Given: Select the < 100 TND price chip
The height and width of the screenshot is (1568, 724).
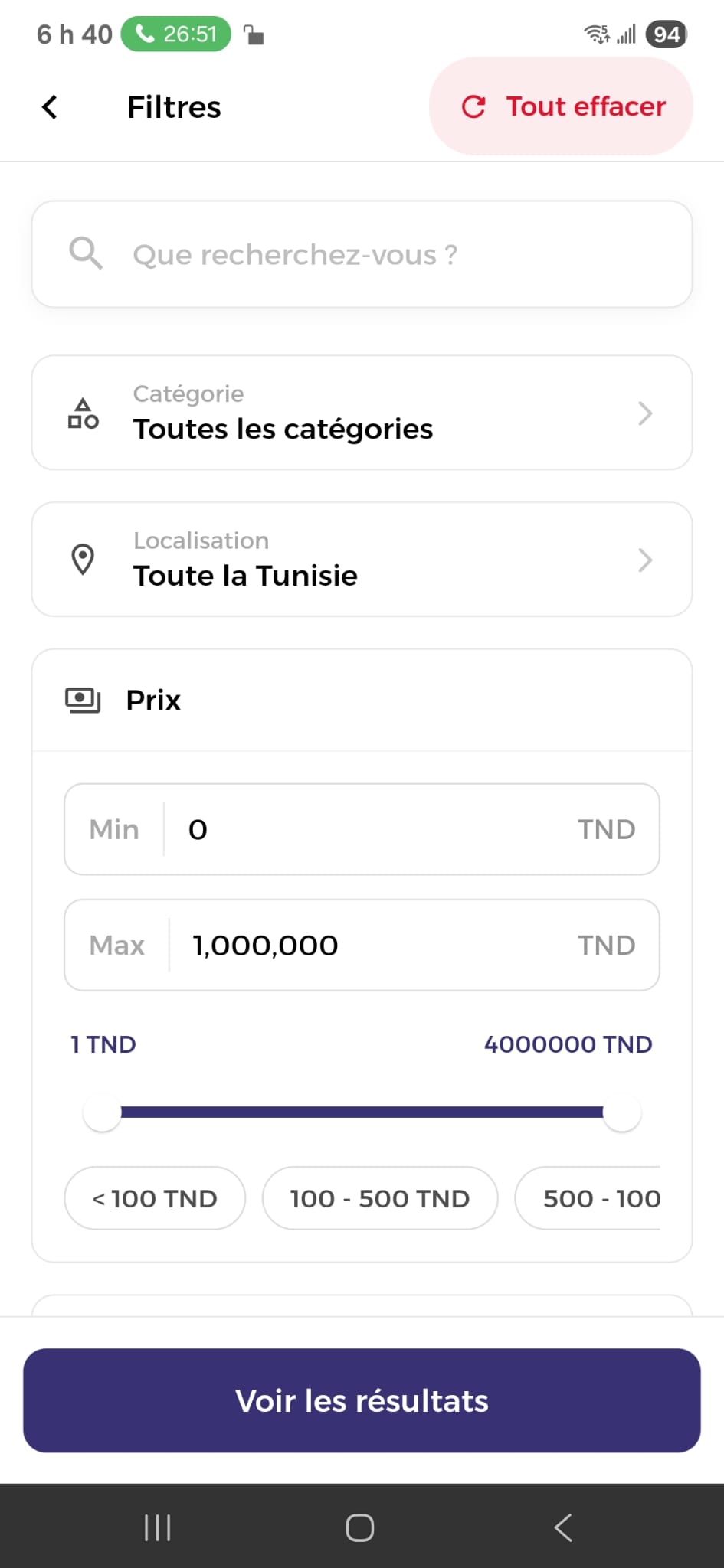Looking at the screenshot, I should tap(155, 1198).
